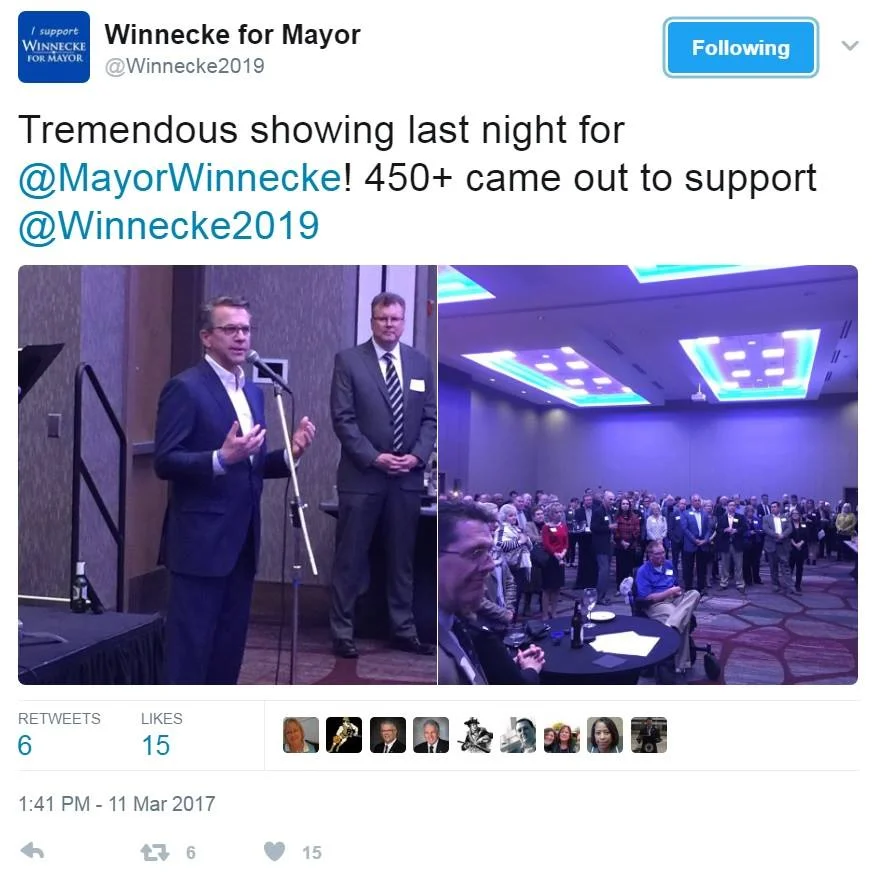The image size is (891, 890).
Task: Open the minuteman statue liker avatar
Action: tap(474, 735)
